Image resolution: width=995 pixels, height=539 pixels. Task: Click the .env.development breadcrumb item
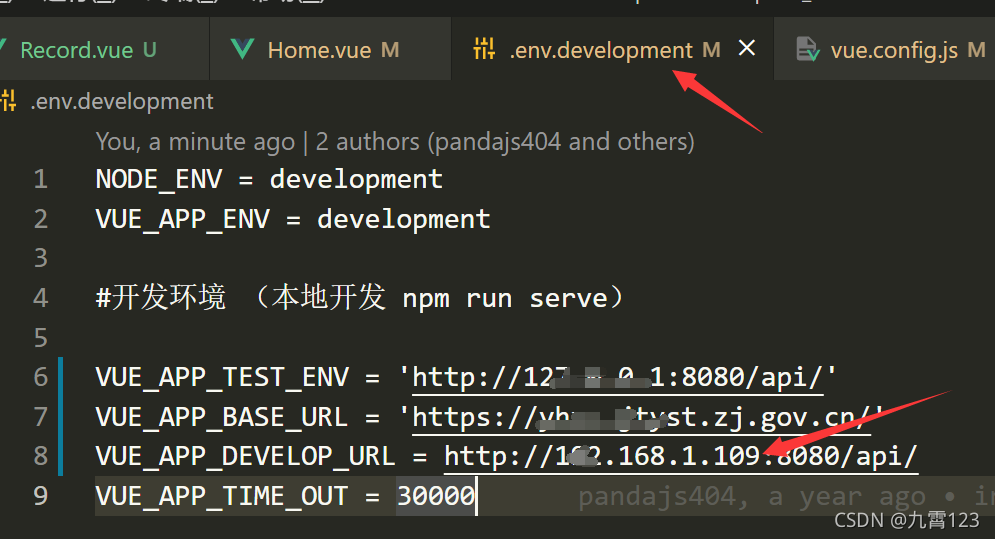tap(122, 101)
